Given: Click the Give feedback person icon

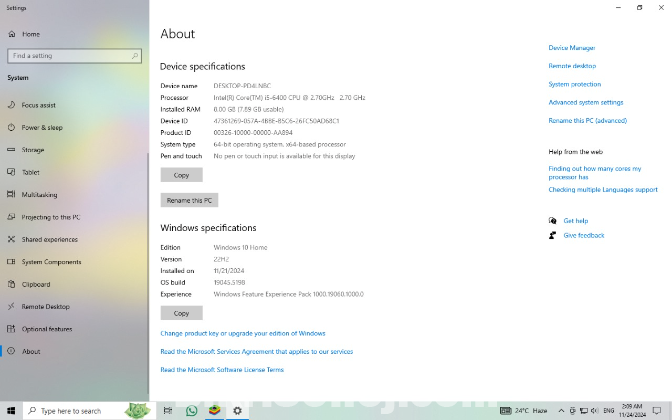Looking at the screenshot, I should point(552,235).
